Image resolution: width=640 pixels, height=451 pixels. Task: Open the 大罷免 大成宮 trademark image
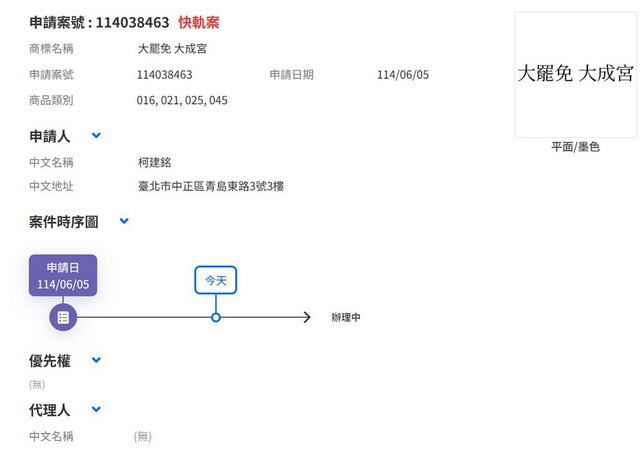click(x=575, y=75)
